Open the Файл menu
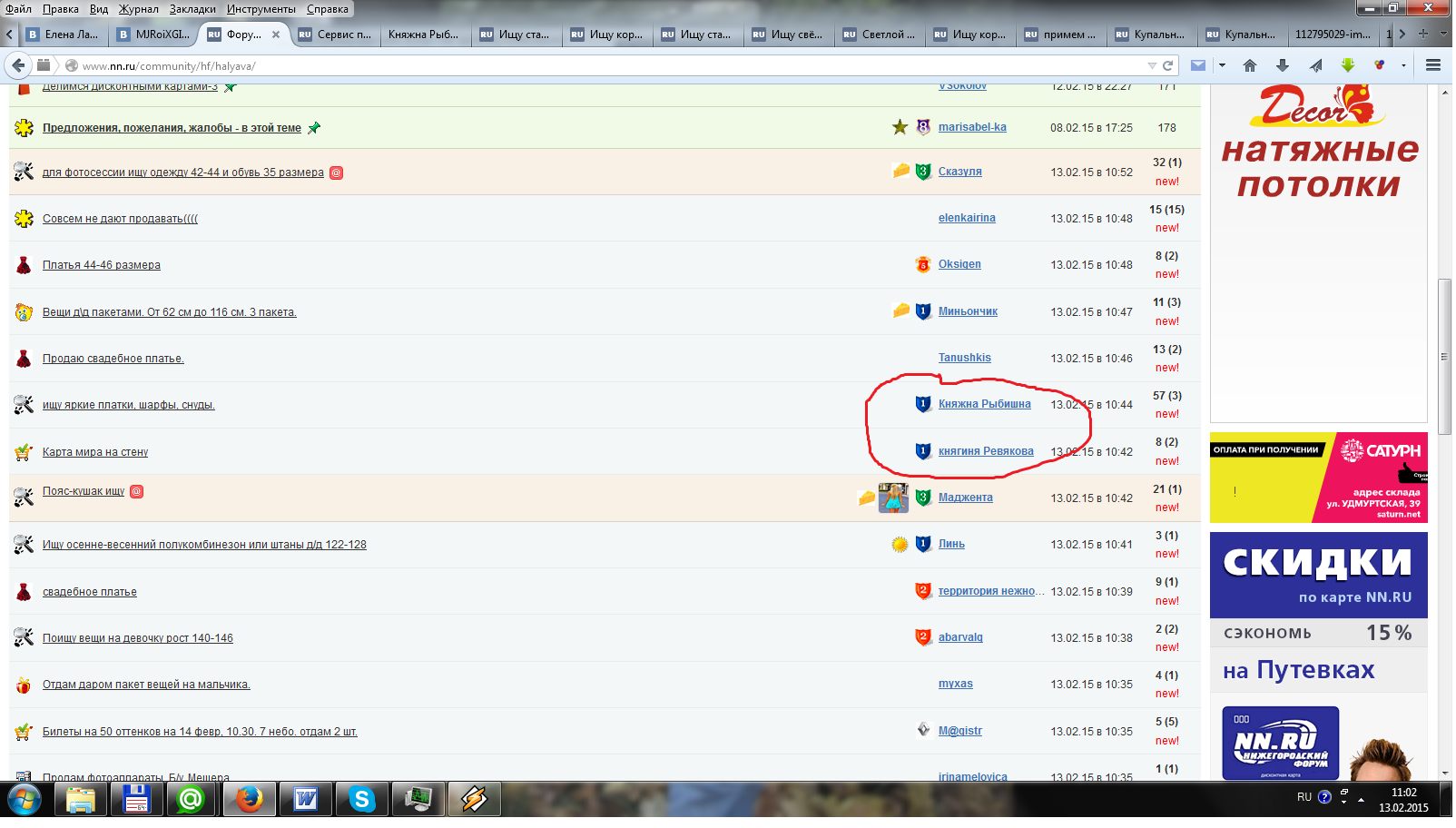This screenshot has width=1456, height=828. [x=18, y=9]
